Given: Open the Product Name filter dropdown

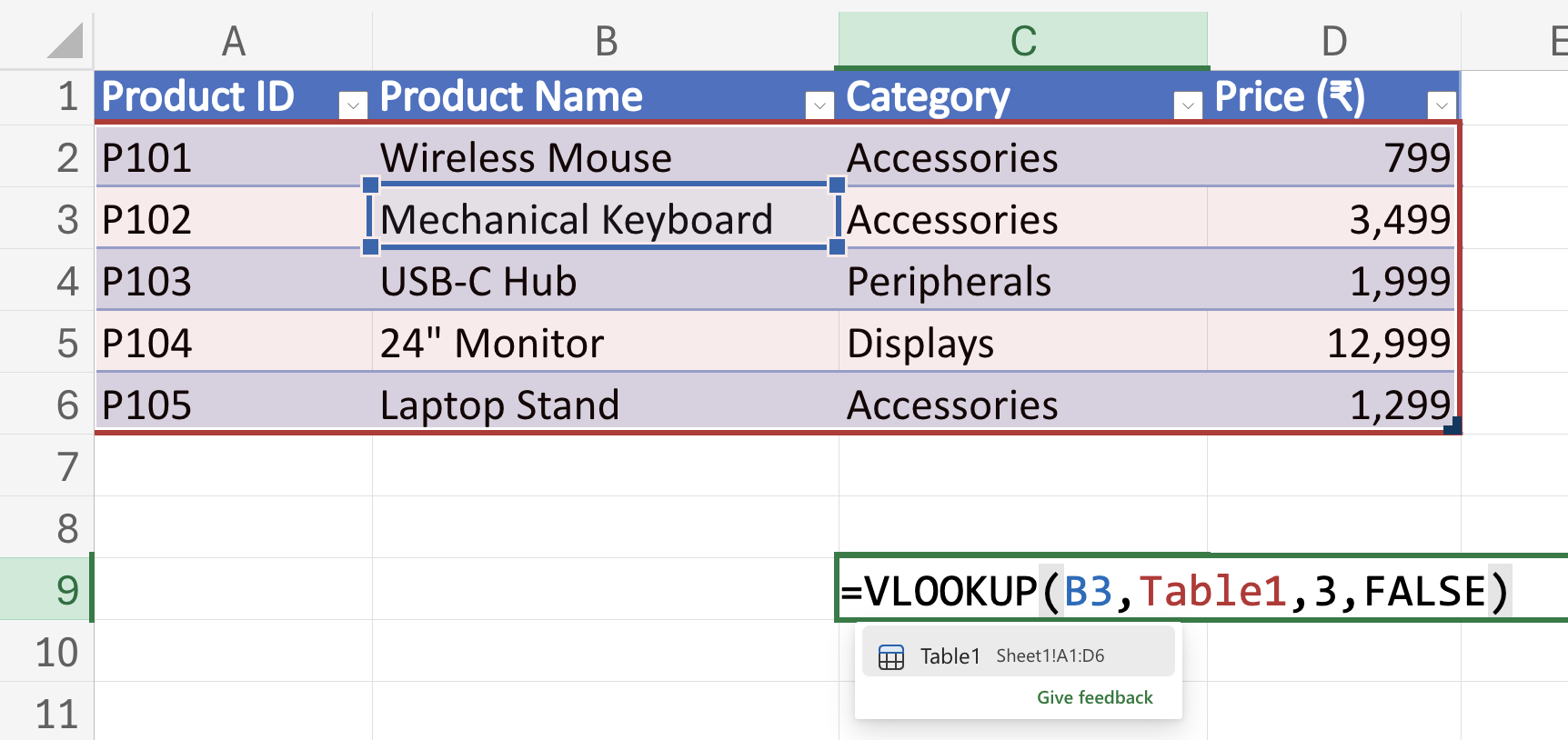Looking at the screenshot, I should click(819, 105).
